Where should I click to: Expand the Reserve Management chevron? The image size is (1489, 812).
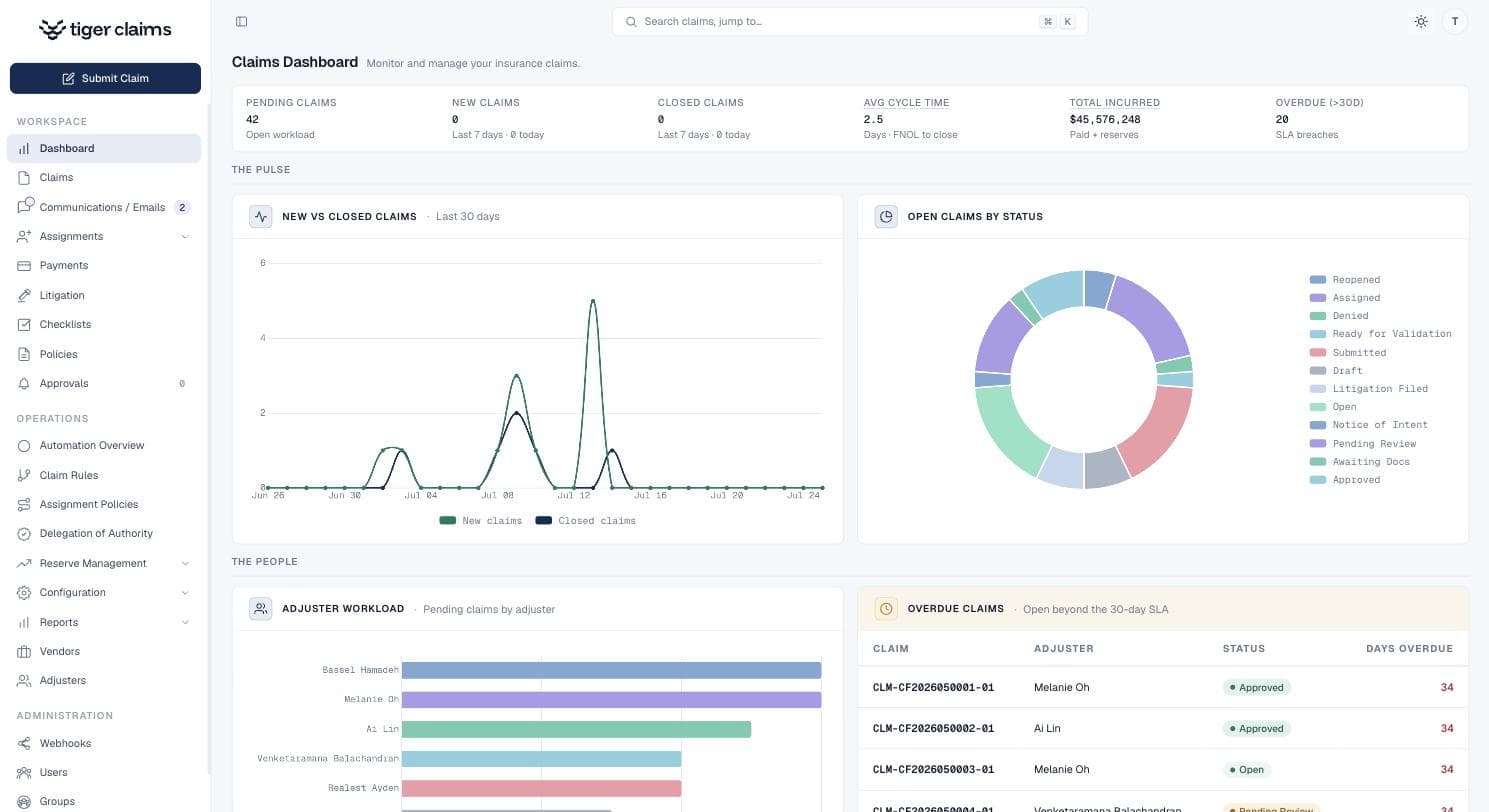pos(185,563)
